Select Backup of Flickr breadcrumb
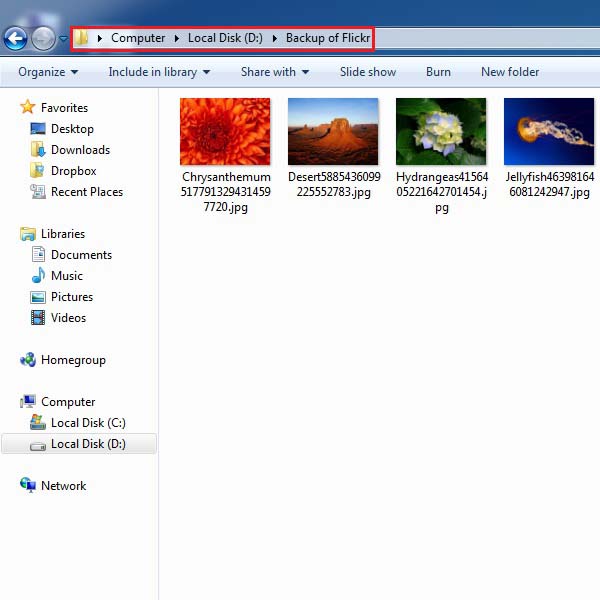The height and width of the screenshot is (600, 600). [x=328, y=38]
